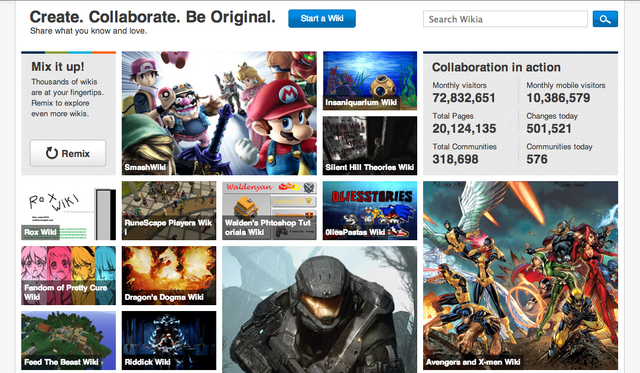Open the Riddick Wiki tile
The image size is (640, 373).
[x=169, y=340]
